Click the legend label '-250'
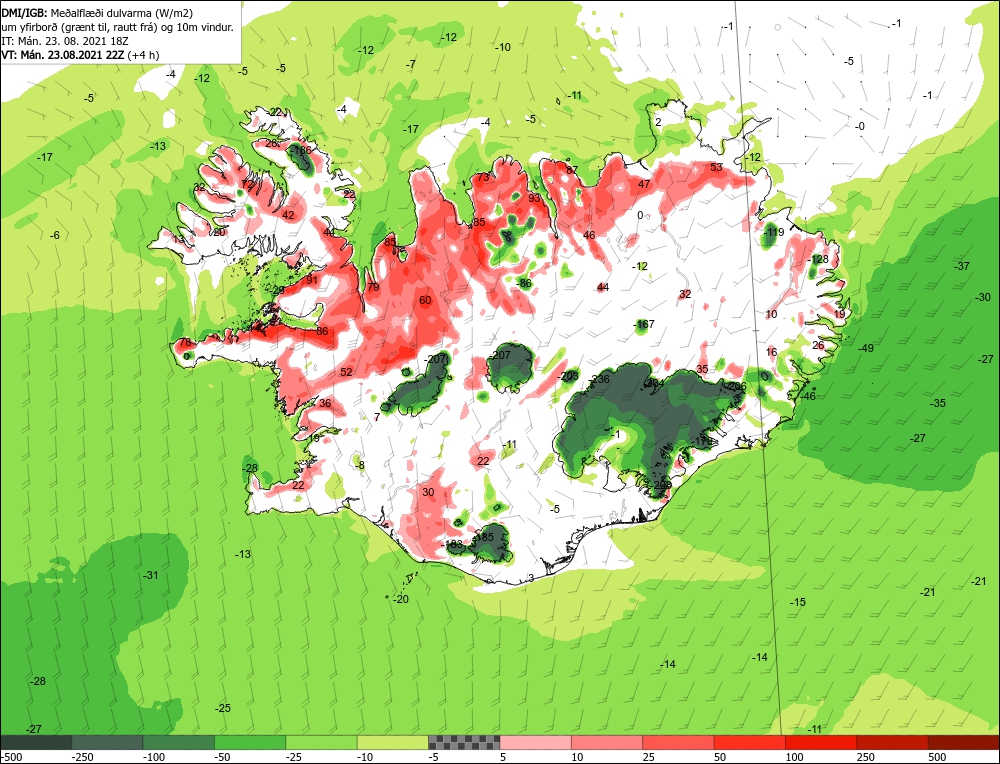1000x764 pixels. click(83, 757)
